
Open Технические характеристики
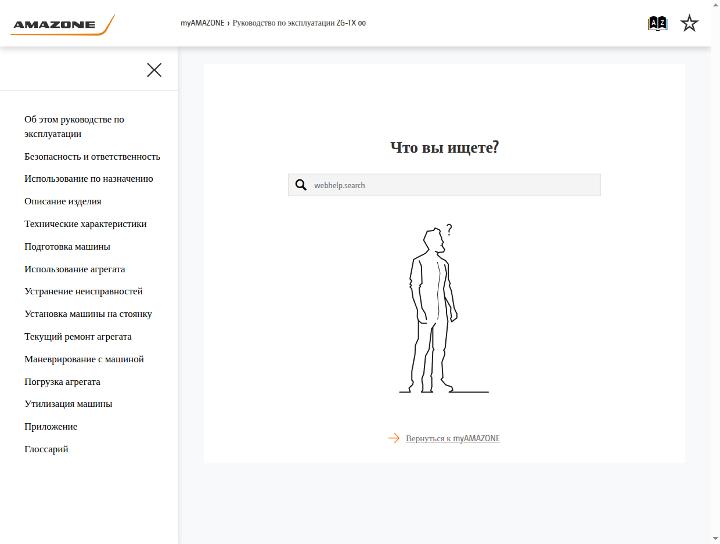[85, 224]
